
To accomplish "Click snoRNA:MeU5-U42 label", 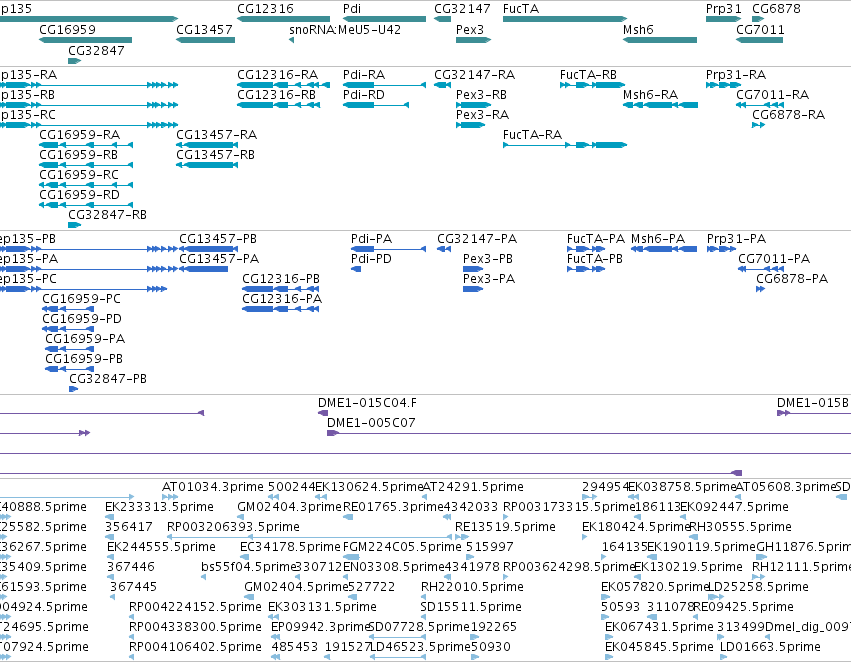I will tap(345, 29).
